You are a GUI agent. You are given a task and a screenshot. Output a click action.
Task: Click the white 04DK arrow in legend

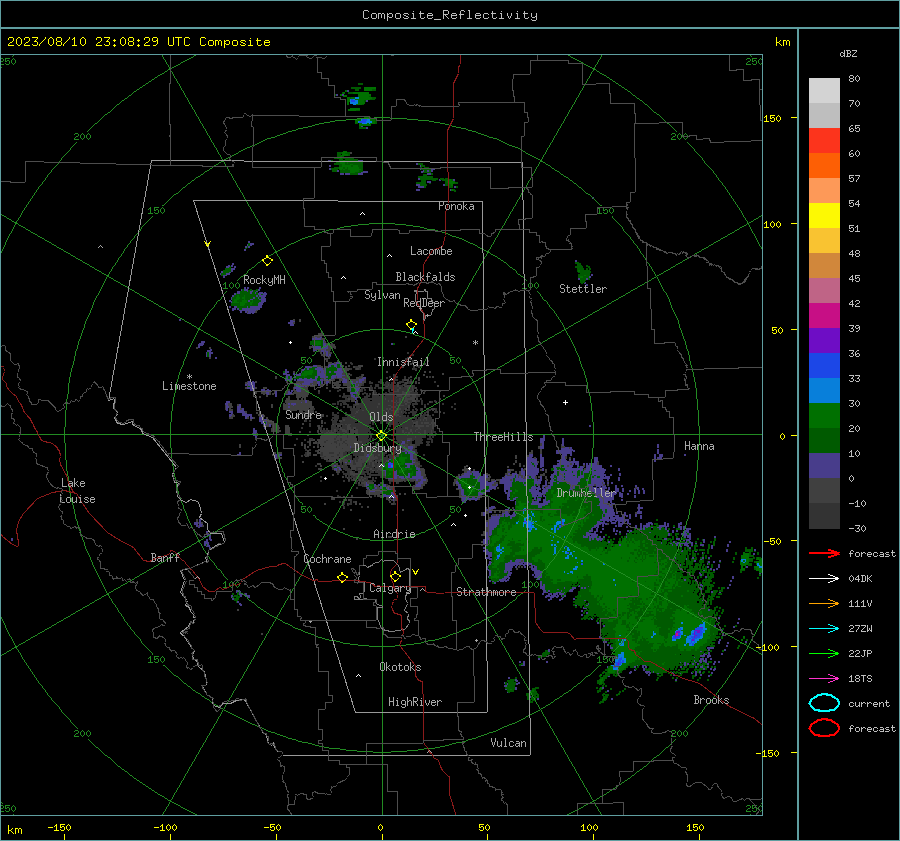824,578
